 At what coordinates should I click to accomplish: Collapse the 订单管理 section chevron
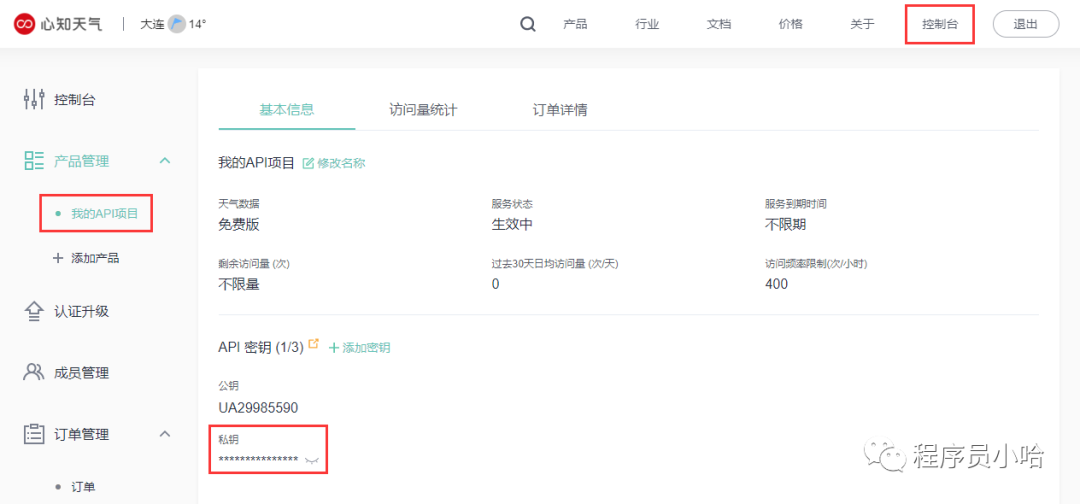point(165,433)
